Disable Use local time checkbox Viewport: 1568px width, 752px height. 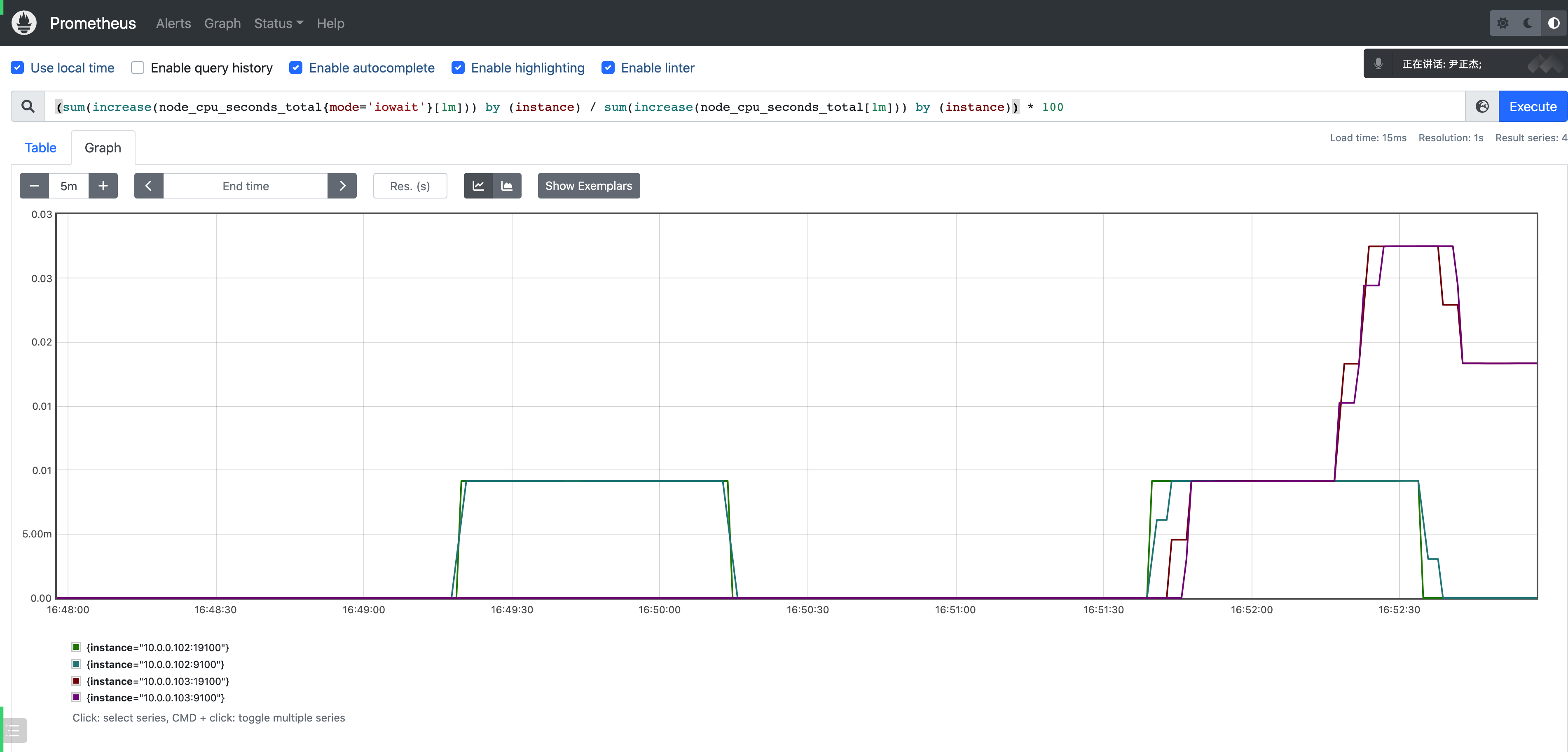coord(18,68)
